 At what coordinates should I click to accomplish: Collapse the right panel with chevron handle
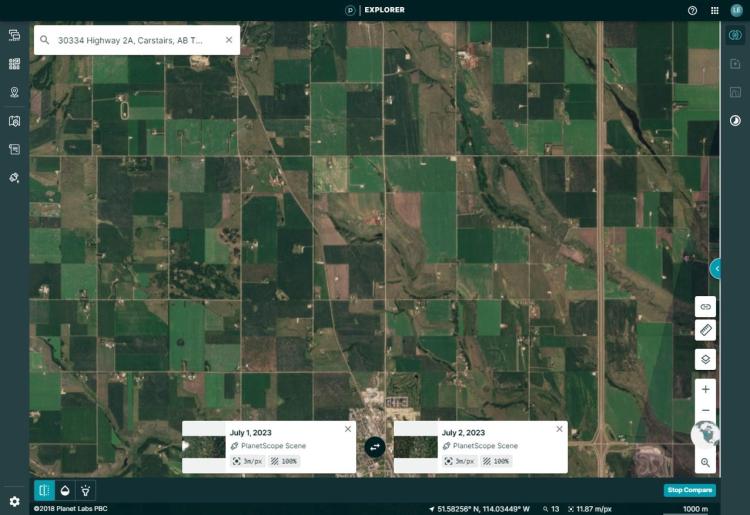(716, 269)
